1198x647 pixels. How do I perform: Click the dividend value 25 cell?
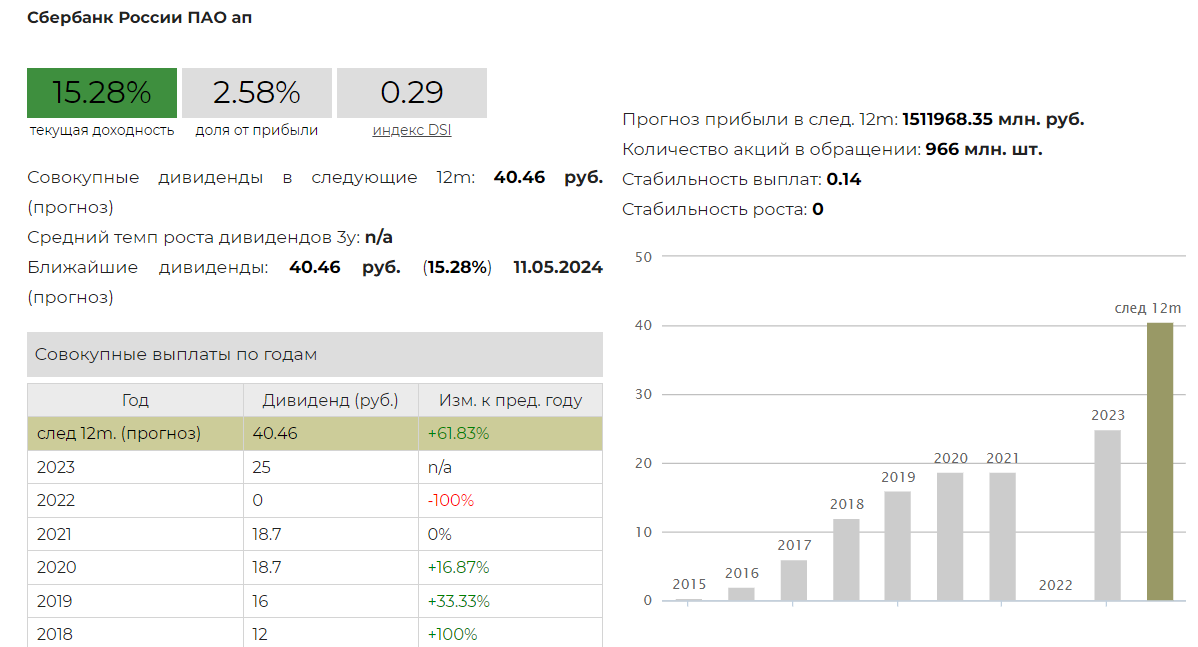[x=331, y=467]
